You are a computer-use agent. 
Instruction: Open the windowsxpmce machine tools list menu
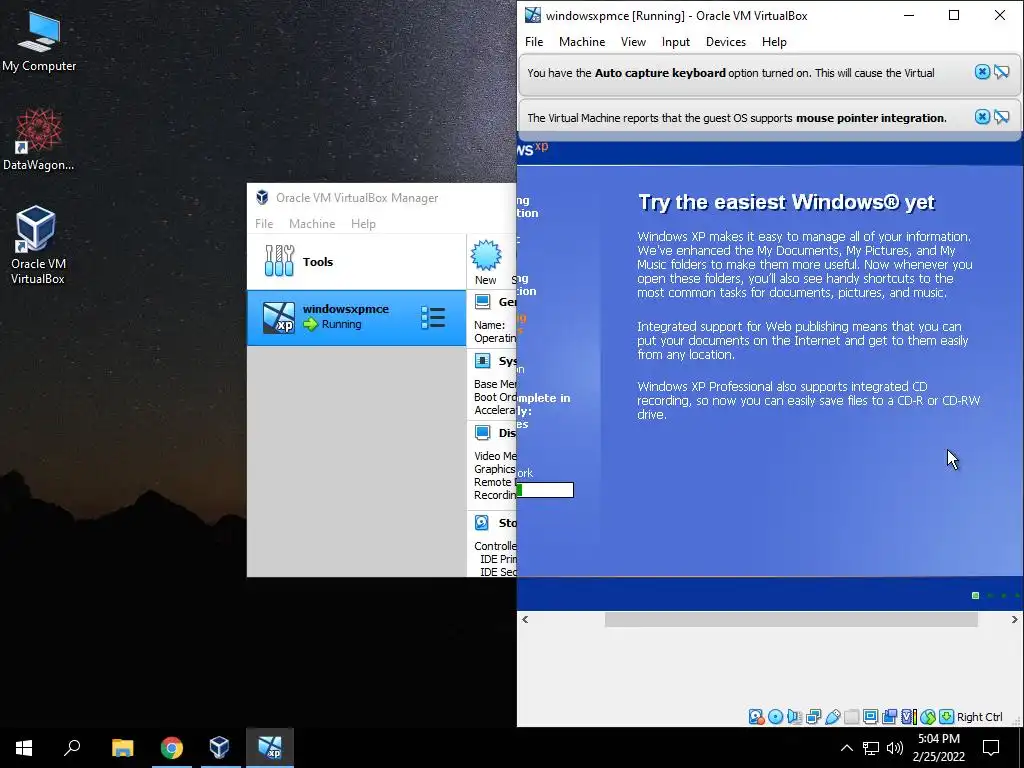pos(432,317)
